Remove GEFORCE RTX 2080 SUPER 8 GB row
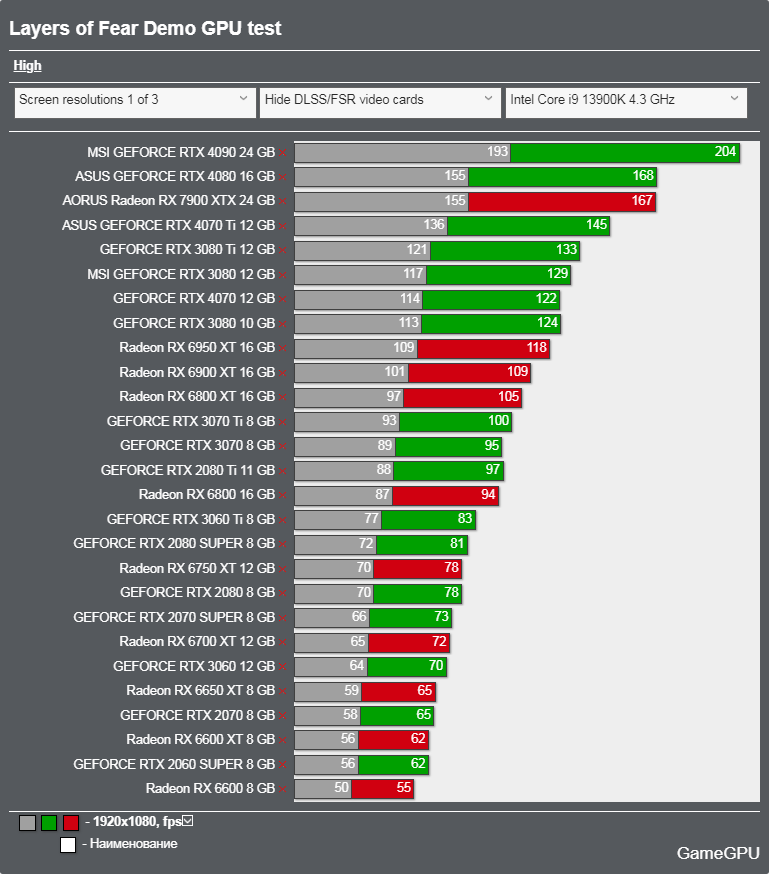 (283, 545)
